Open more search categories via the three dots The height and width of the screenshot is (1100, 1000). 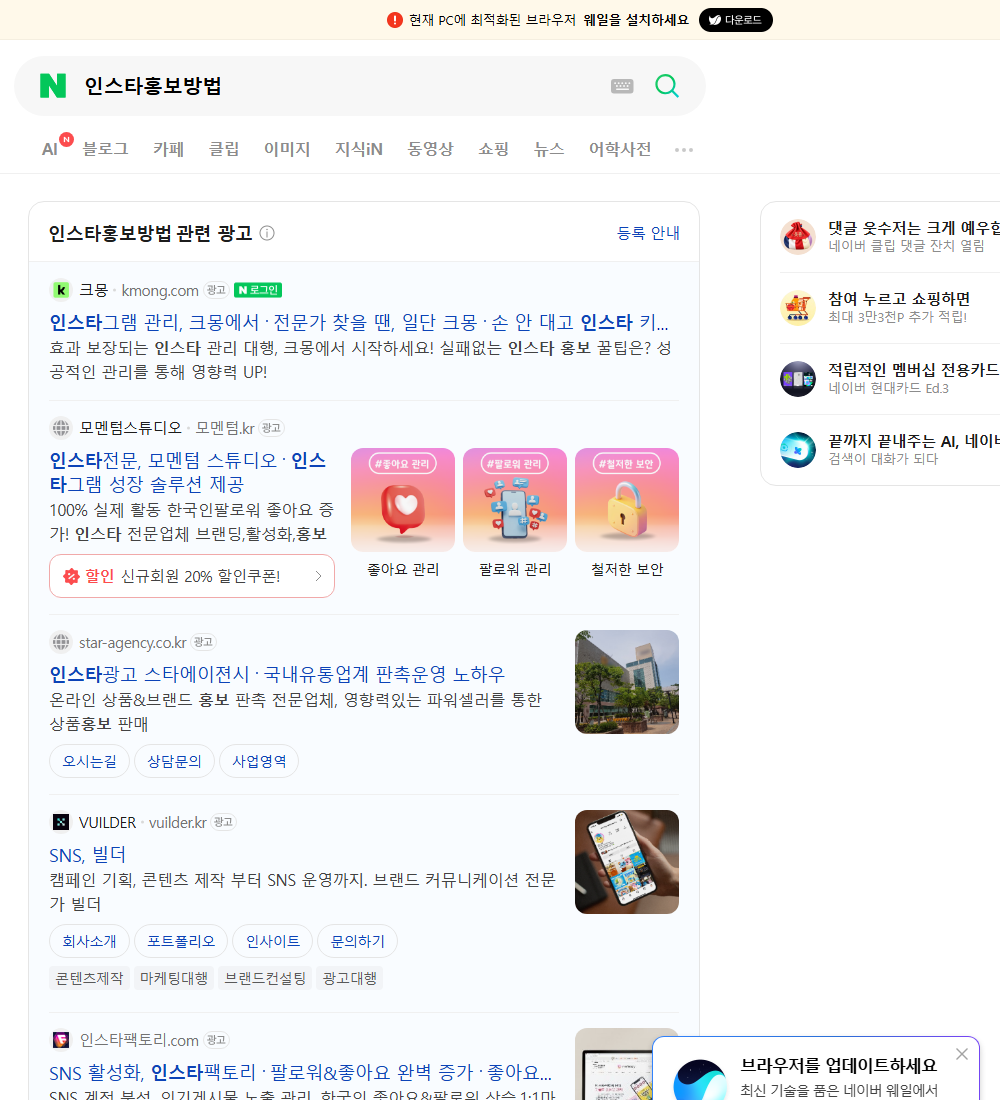point(684,149)
